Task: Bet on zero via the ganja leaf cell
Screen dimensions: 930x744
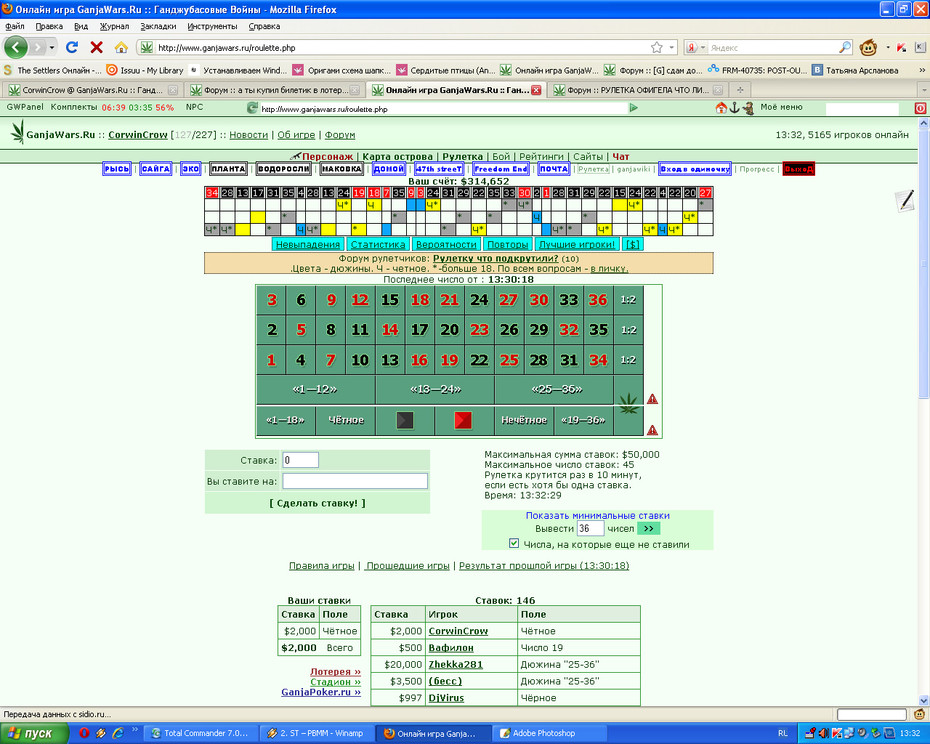Action: tap(629, 405)
